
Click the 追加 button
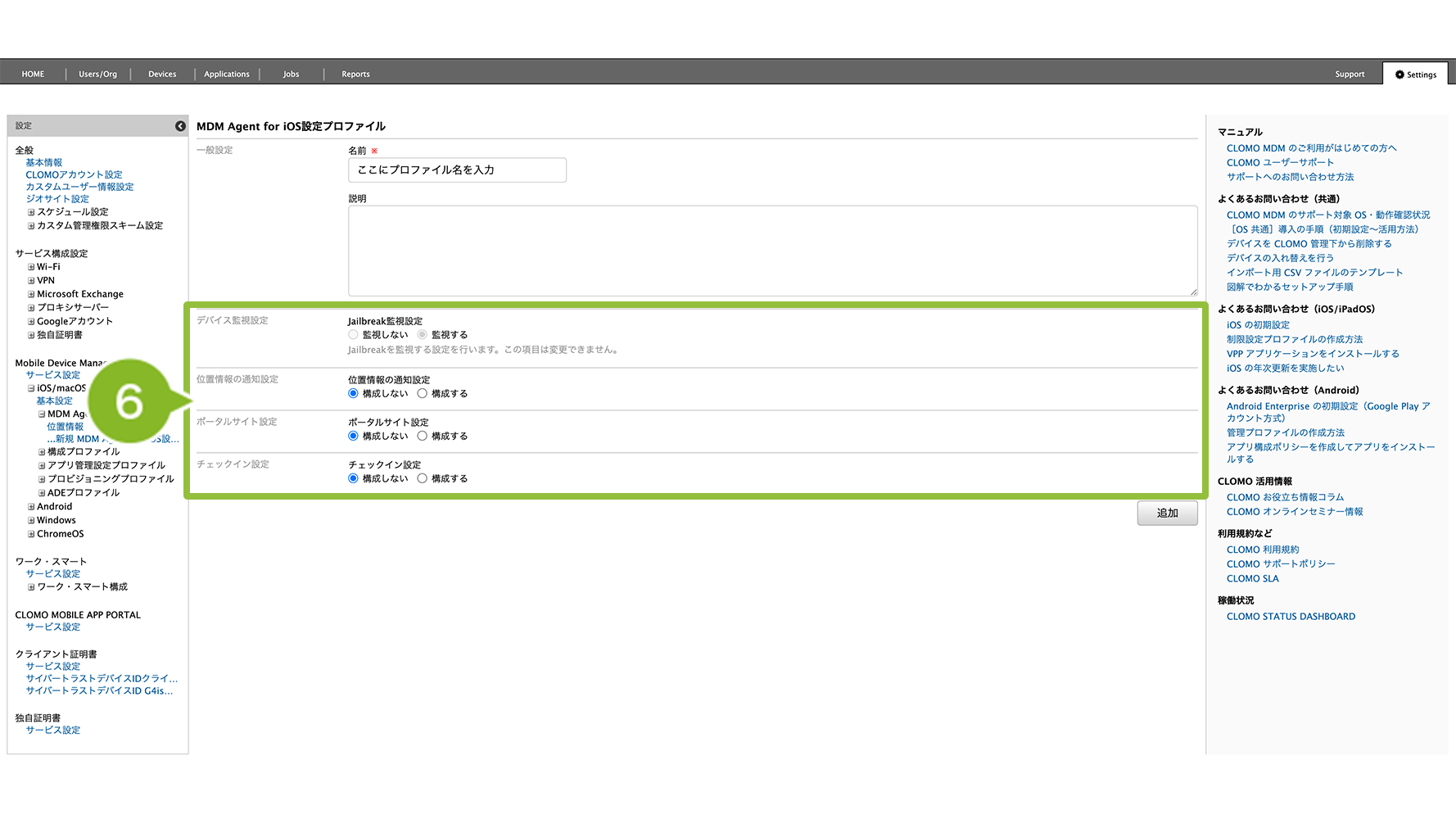[x=1167, y=514]
